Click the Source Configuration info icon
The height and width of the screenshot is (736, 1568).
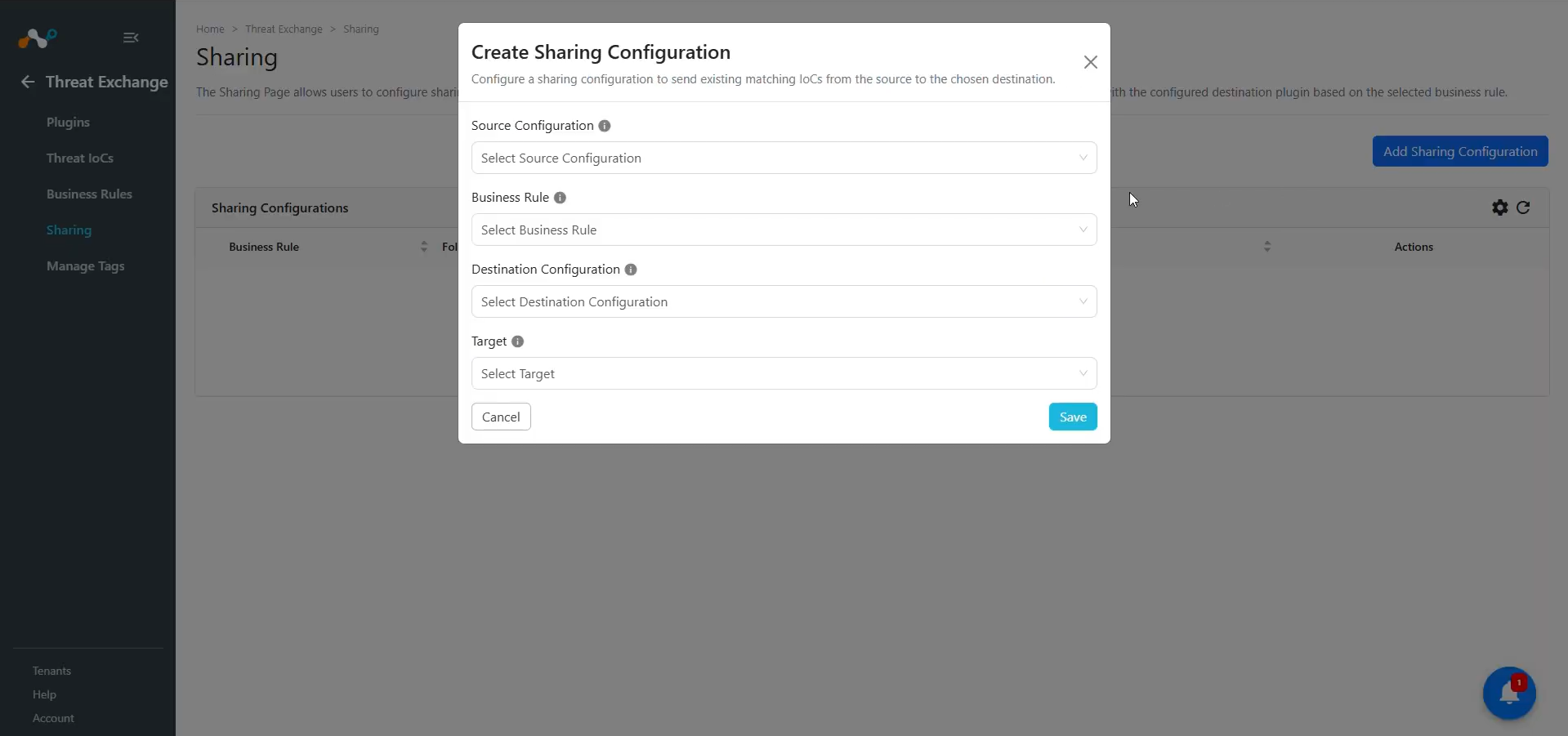click(x=605, y=126)
